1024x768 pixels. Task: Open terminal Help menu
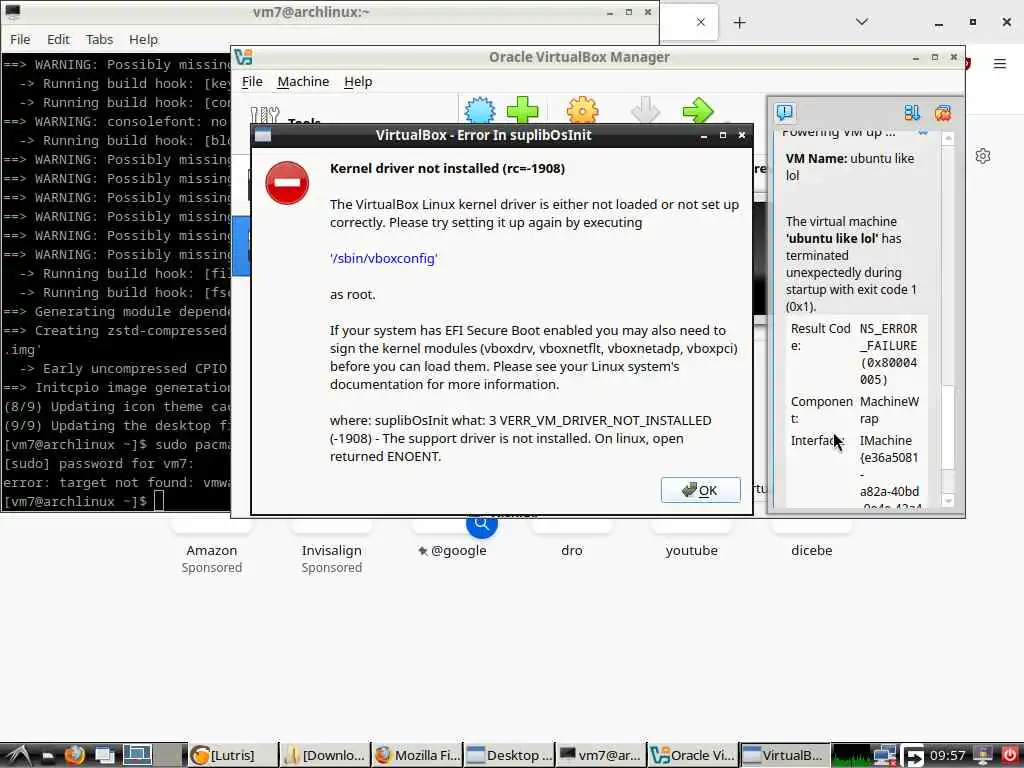[143, 39]
